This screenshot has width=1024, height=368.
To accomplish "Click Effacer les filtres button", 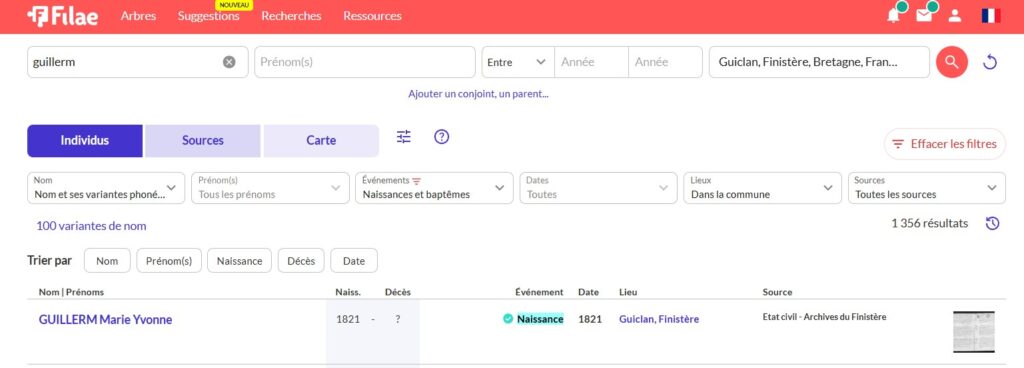I will 944,144.
